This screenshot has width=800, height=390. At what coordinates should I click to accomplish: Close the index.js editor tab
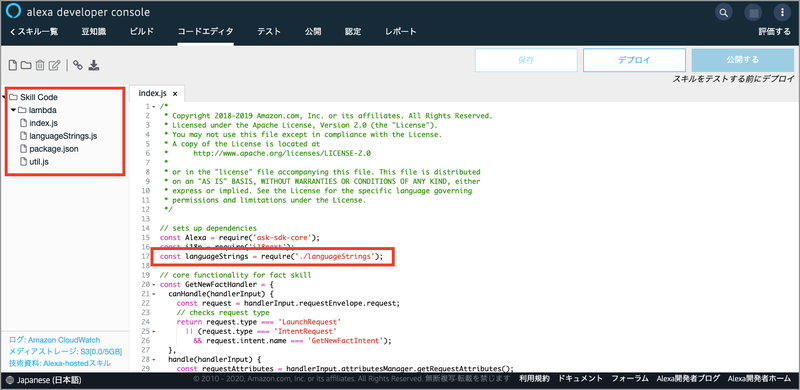[174, 93]
